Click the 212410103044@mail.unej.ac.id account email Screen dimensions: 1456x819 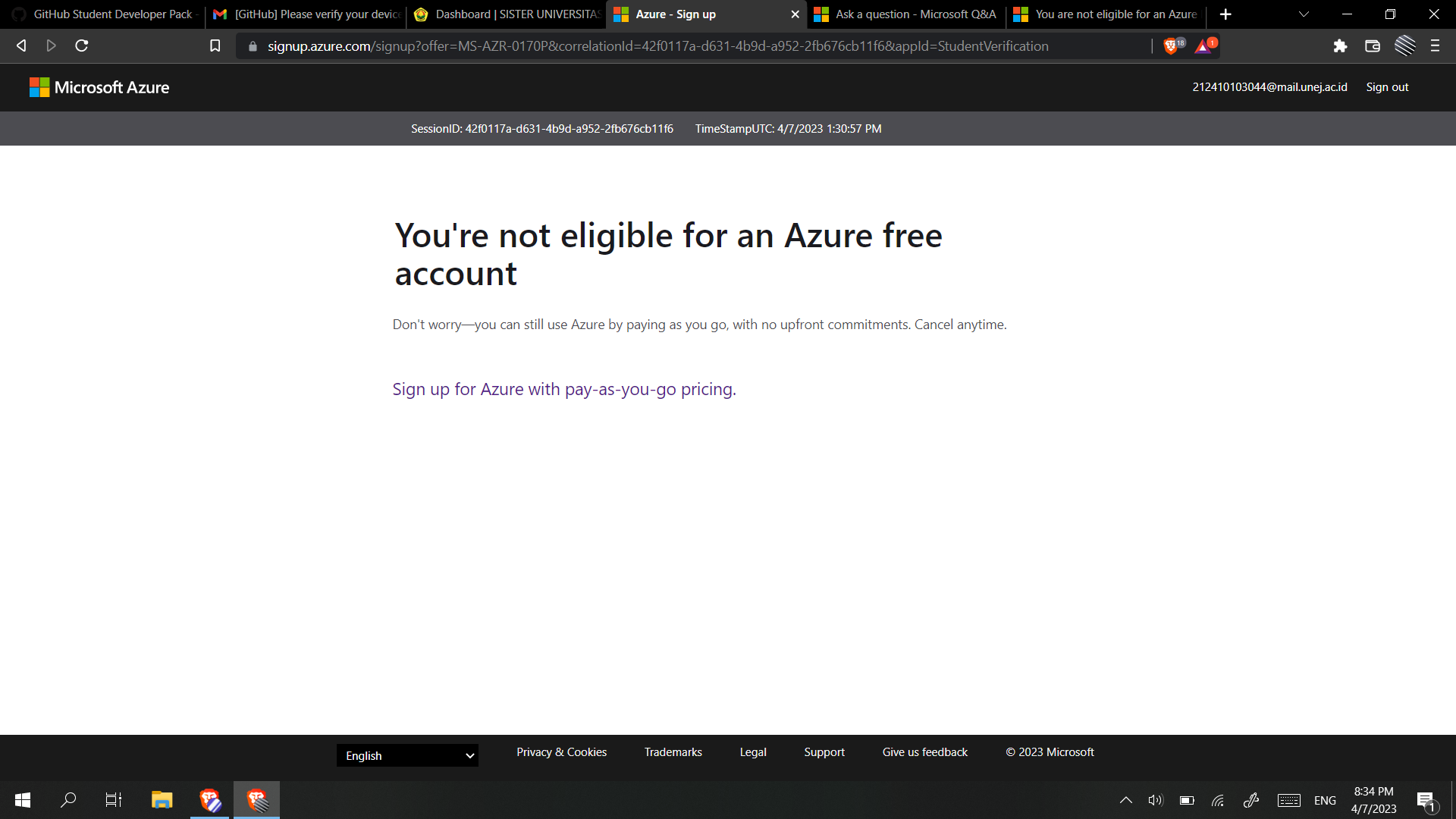pos(1269,87)
